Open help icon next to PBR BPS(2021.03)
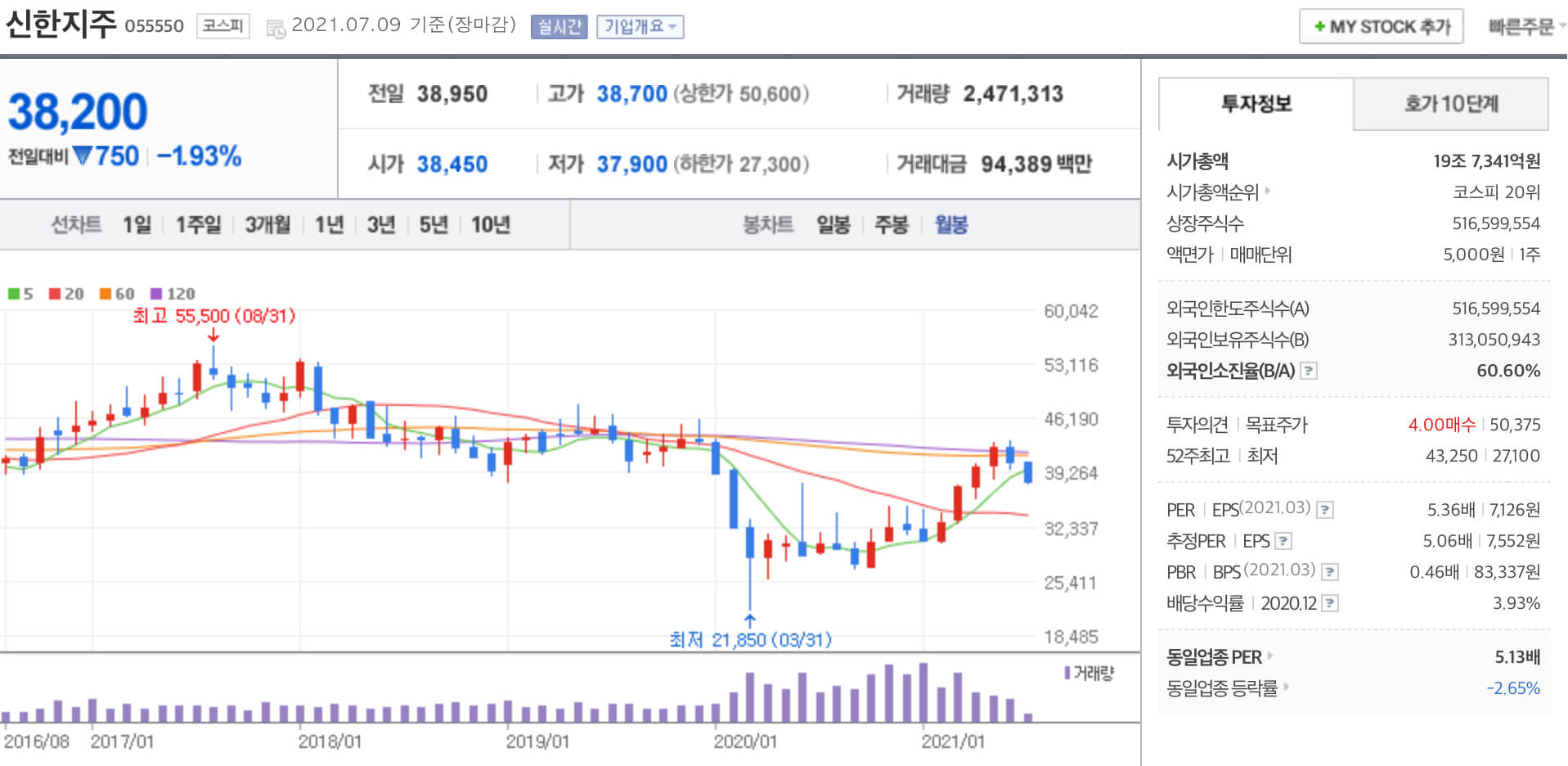1568x766 pixels. coord(1330,572)
